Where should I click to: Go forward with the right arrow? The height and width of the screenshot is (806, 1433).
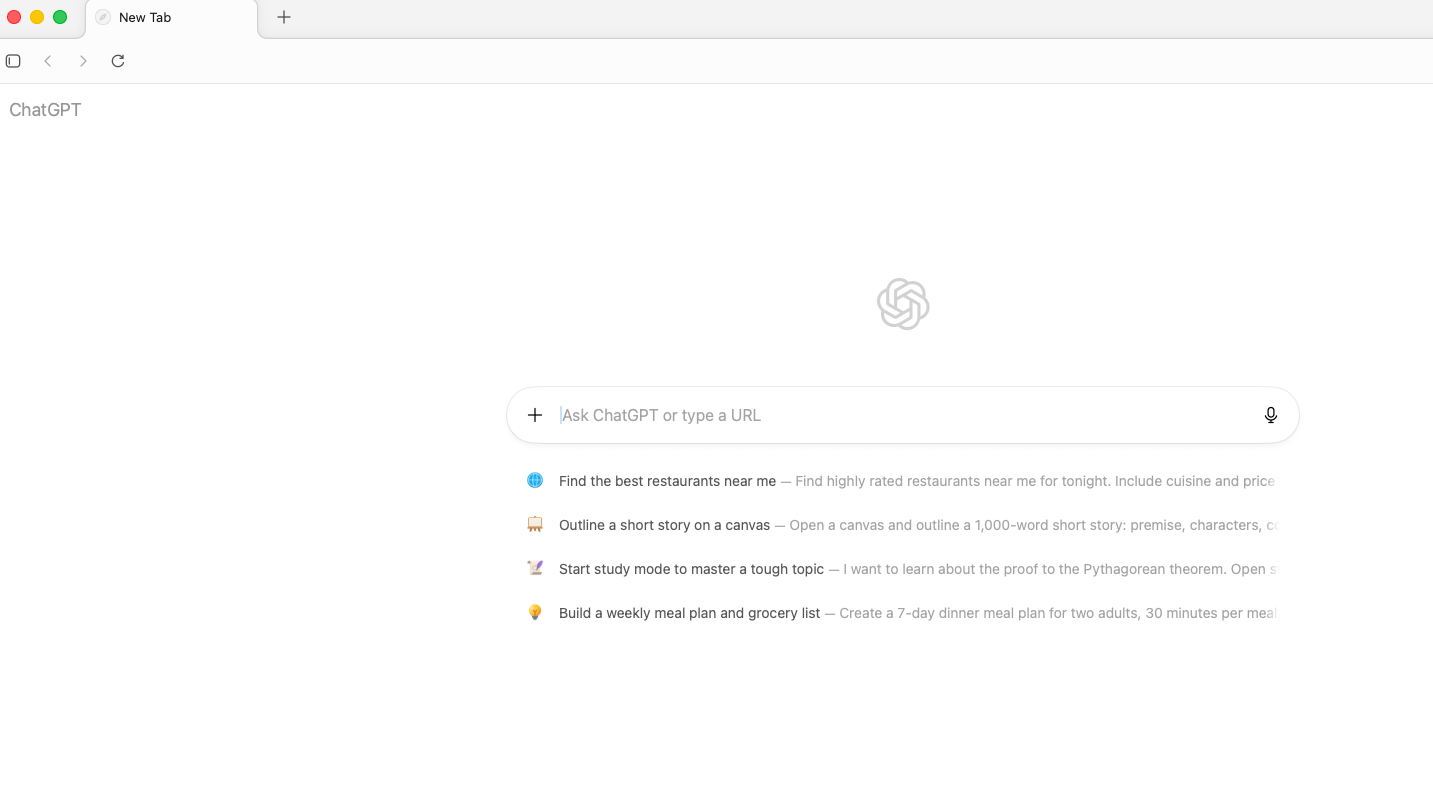click(x=83, y=61)
